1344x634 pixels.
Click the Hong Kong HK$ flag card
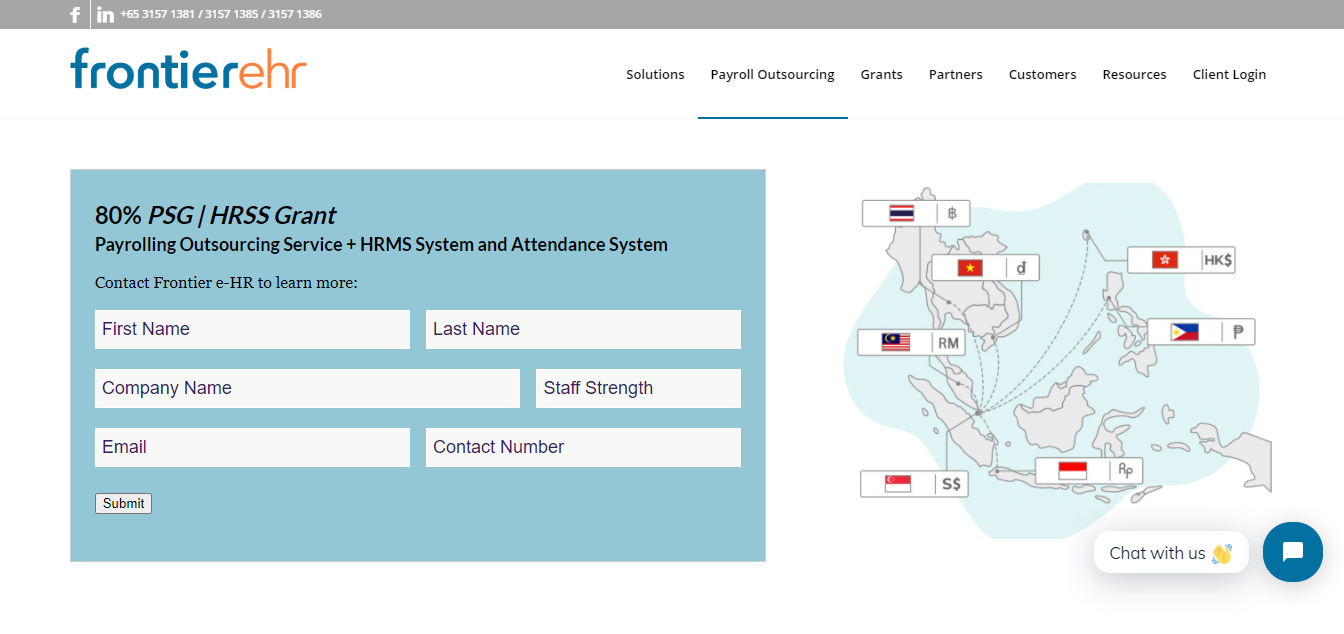[1181, 260]
